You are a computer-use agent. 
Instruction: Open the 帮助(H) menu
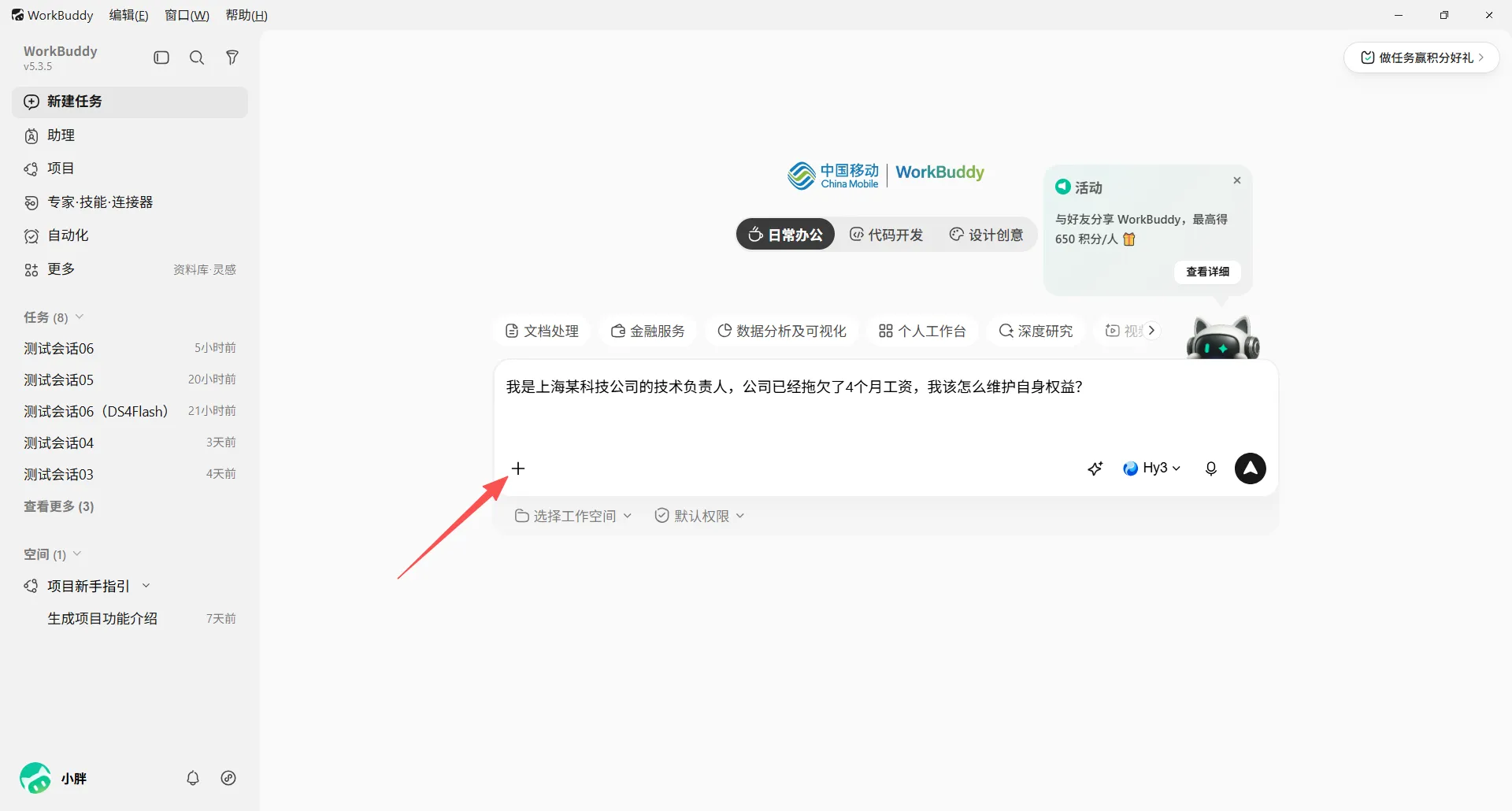tap(246, 15)
